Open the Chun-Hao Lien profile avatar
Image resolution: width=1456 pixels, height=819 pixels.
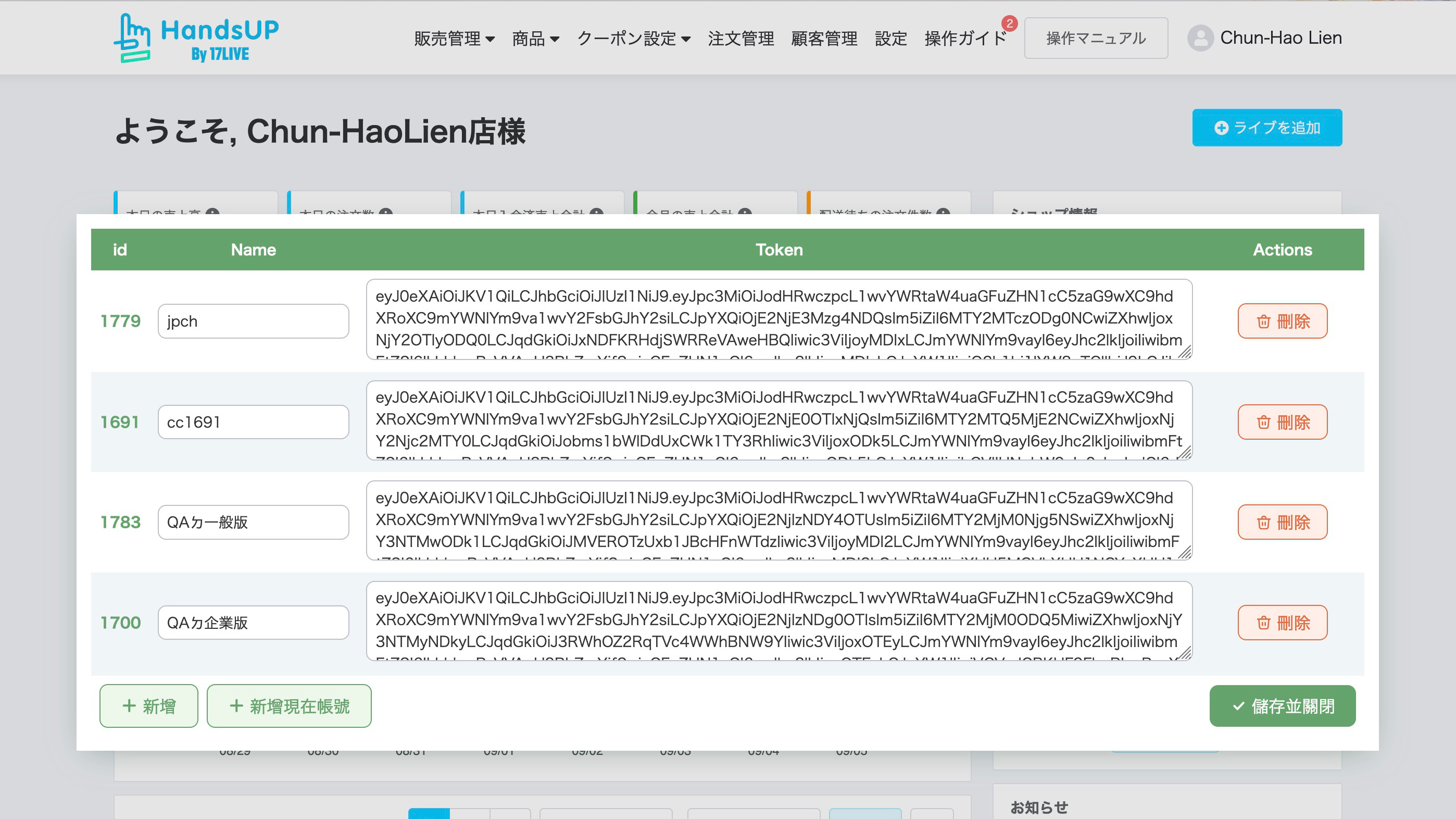[1200, 38]
